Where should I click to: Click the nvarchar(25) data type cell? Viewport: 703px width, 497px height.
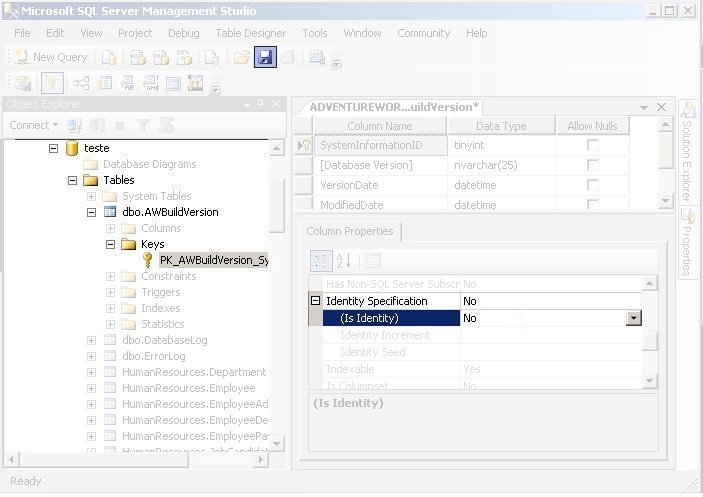point(501,165)
